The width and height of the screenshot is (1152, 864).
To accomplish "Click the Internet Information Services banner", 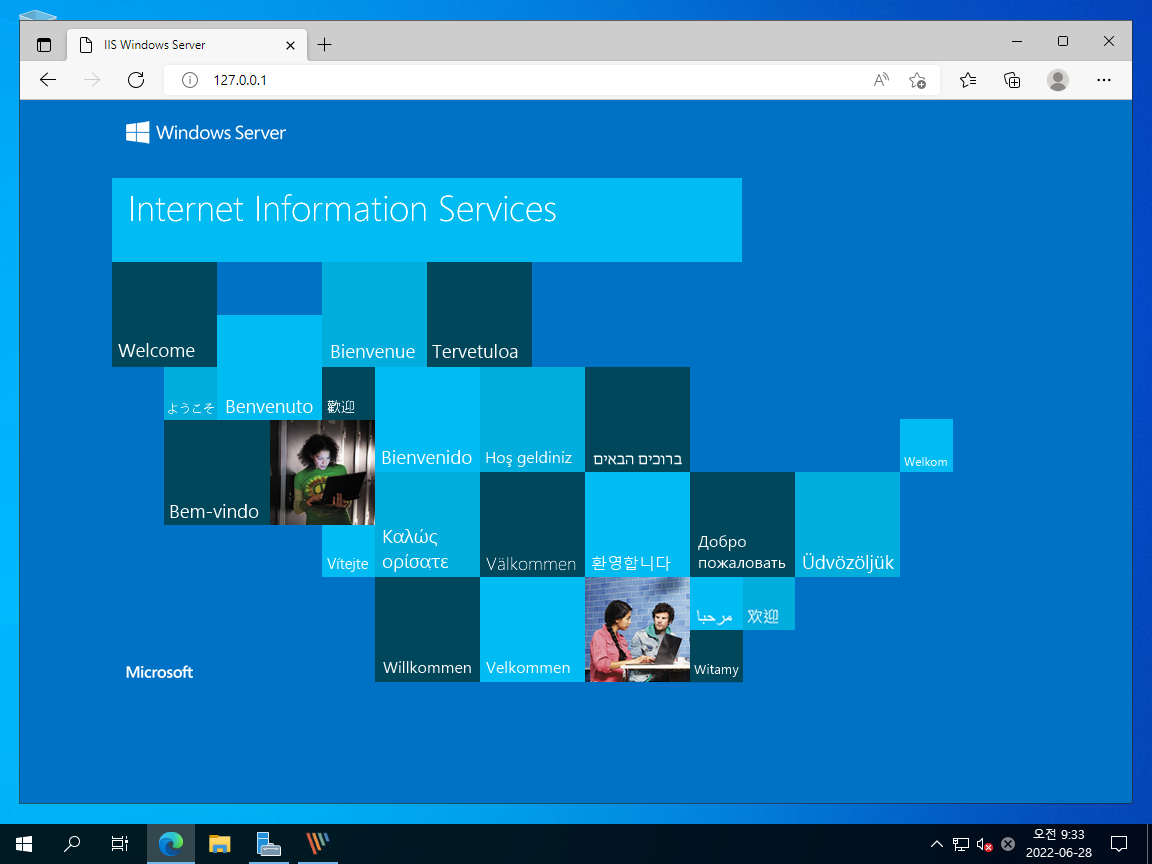I will tap(427, 220).
